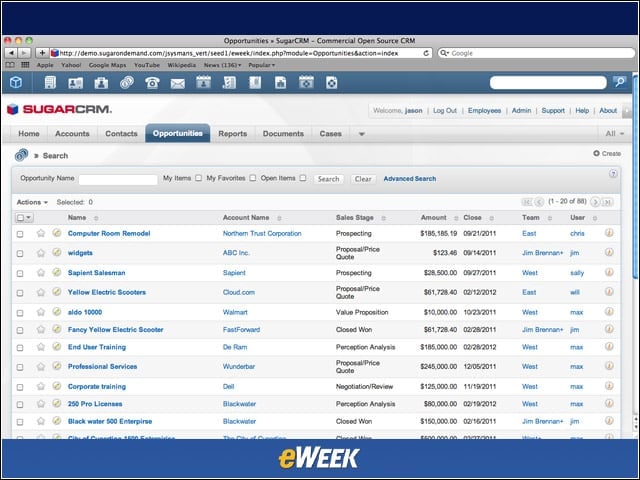Click the Sugar cube icon in the blue toolbar
This screenshot has height=480, width=640.
tap(16, 83)
